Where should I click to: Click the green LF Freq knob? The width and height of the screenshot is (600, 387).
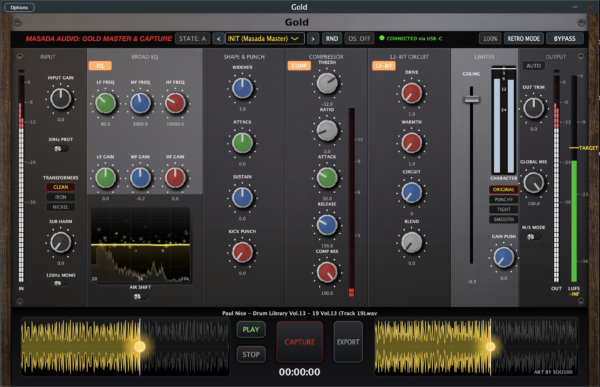point(105,103)
